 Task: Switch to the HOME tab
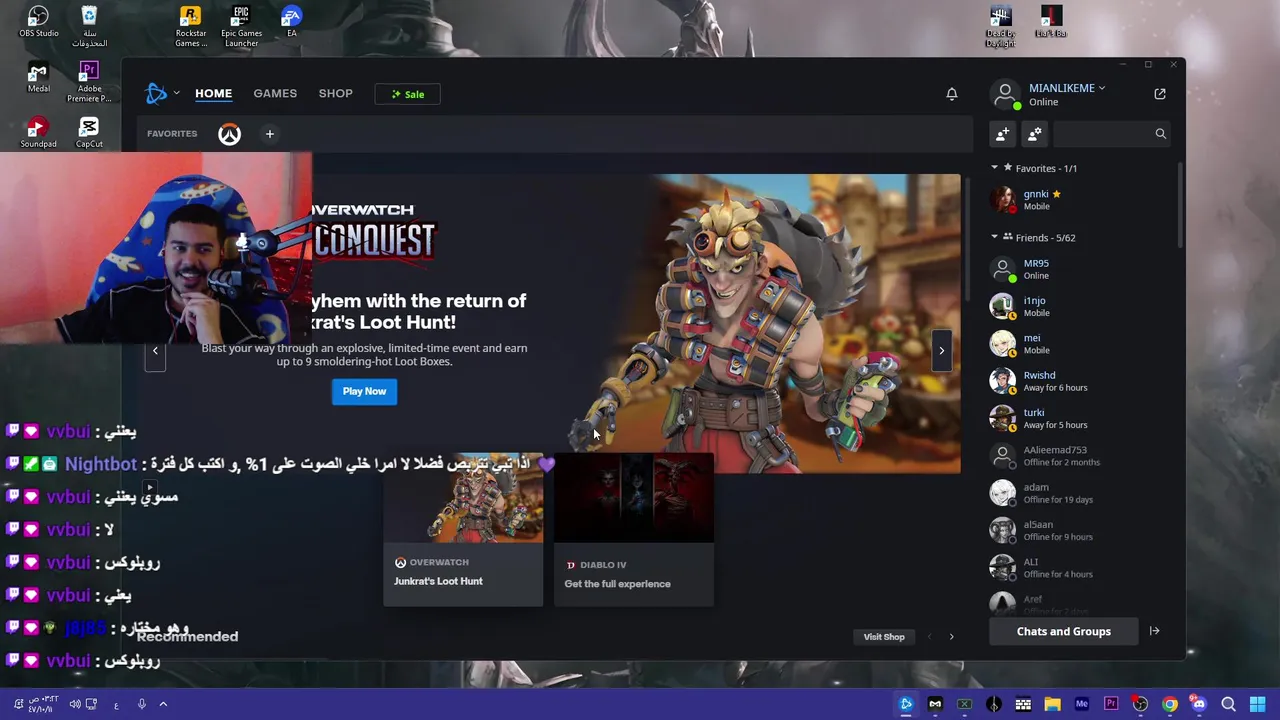(x=213, y=93)
